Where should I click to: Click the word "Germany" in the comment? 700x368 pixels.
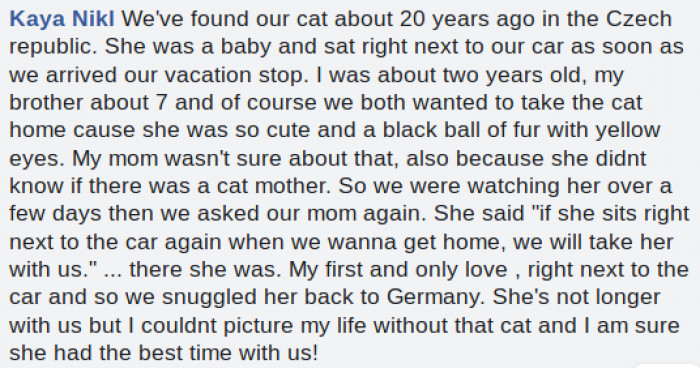point(435,297)
